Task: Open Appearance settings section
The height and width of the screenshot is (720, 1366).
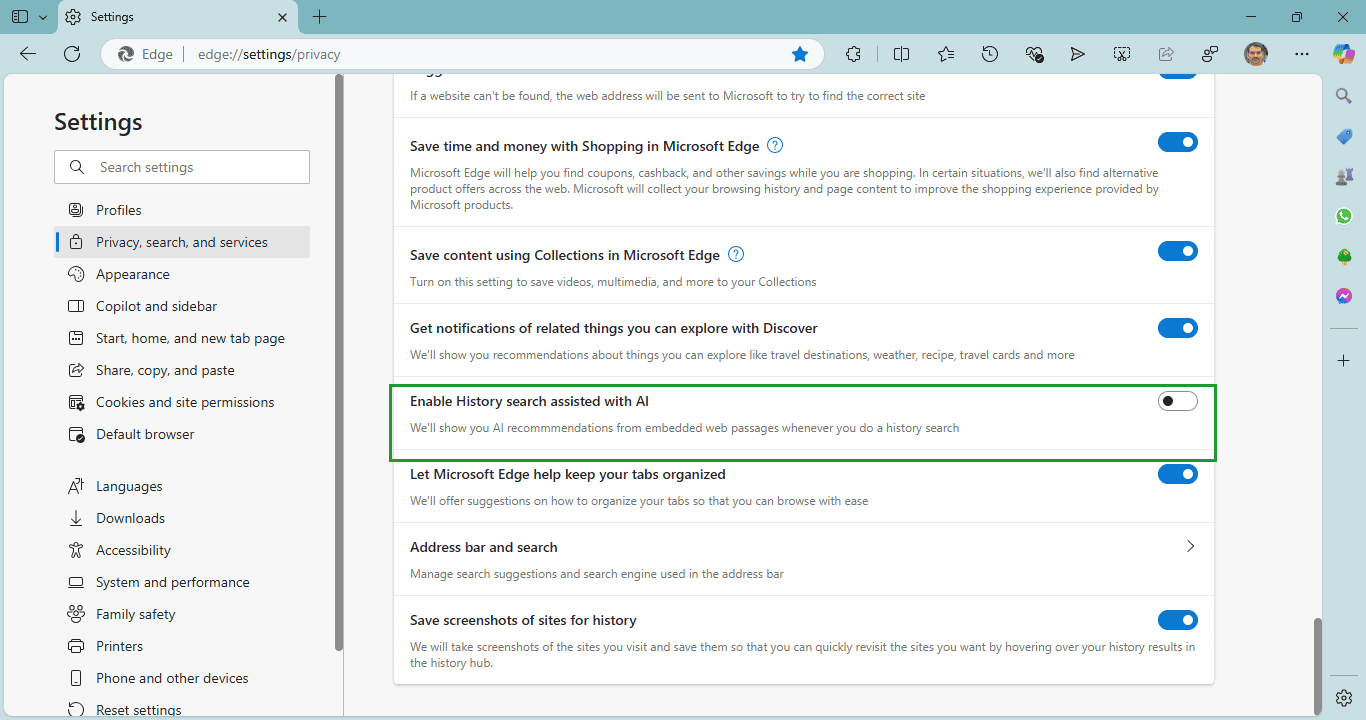Action: click(182, 274)
